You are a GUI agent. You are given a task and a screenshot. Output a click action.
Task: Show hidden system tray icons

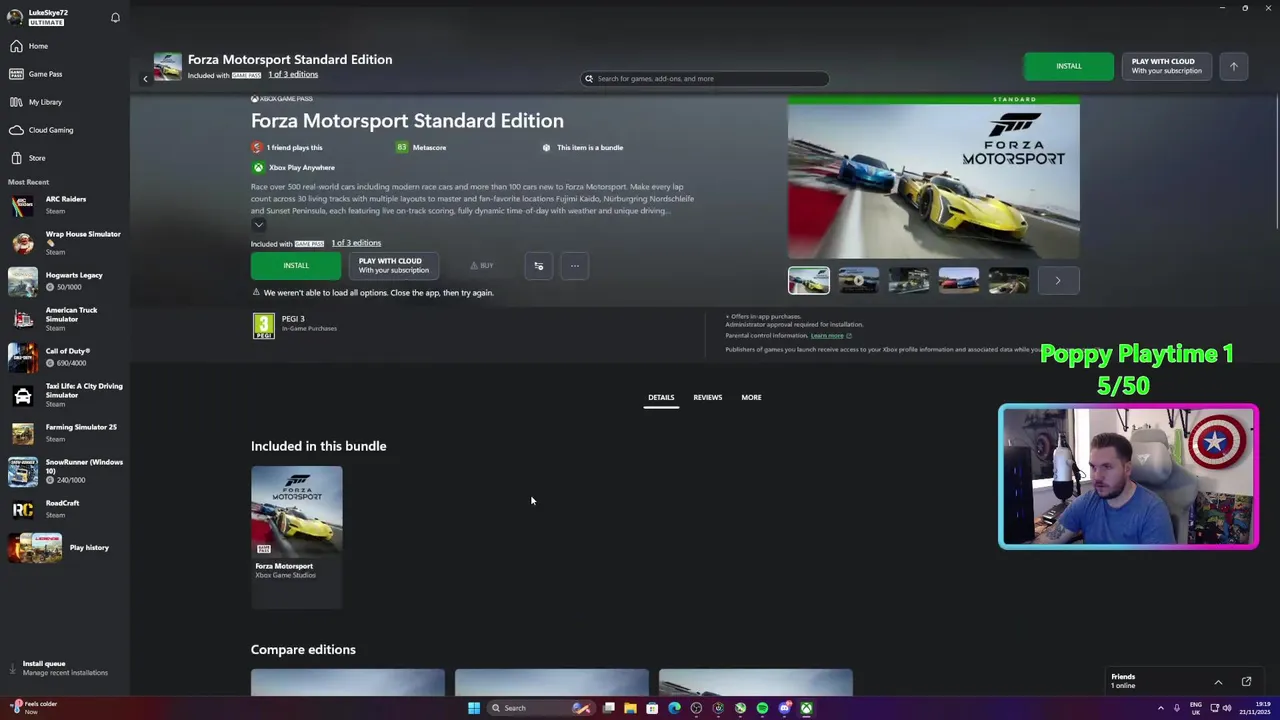click(x=1160, y=708)
